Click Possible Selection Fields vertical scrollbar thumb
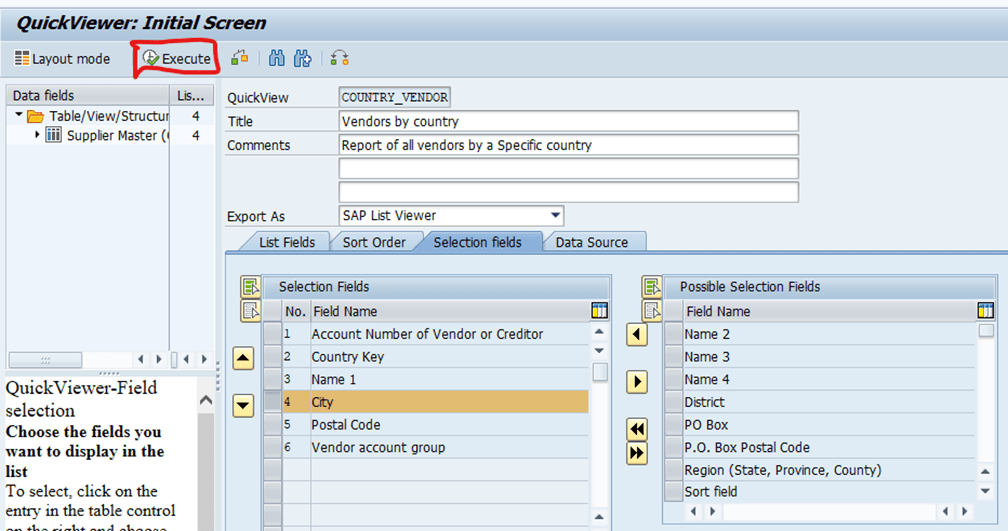This screenshot has width=1008, height=531. pyautogui.click(x=986, y=330)
